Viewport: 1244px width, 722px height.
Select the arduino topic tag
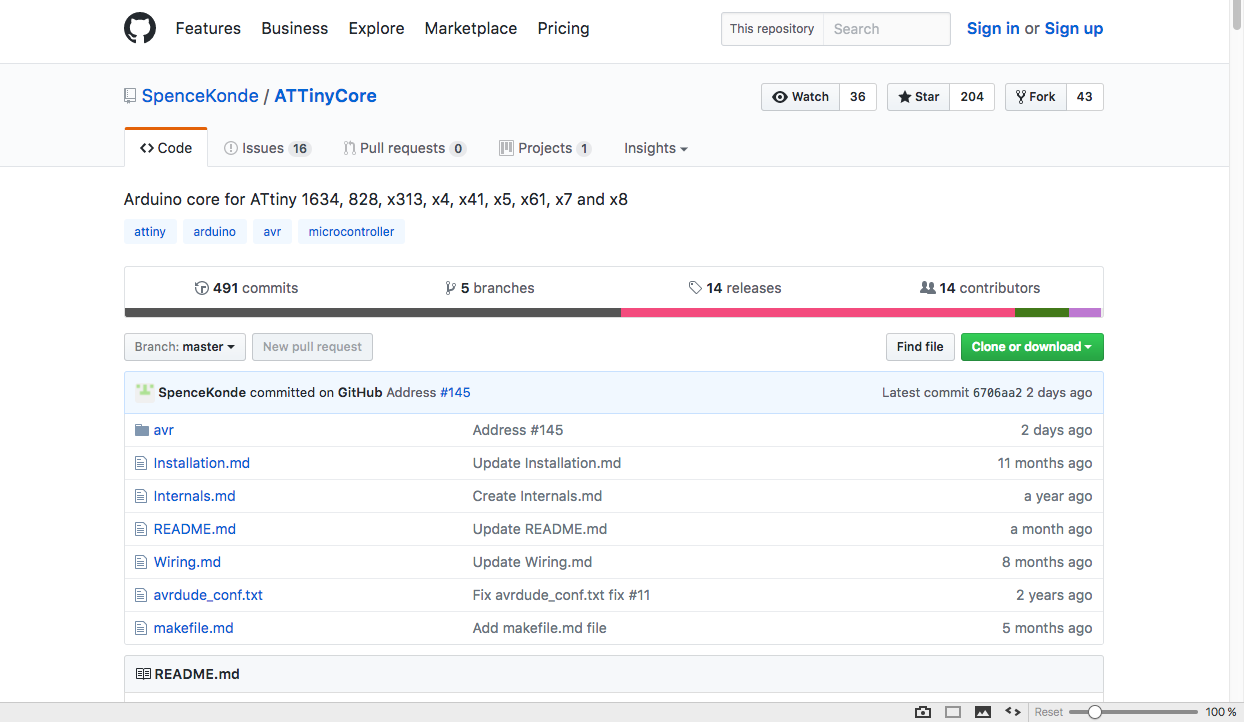215,232
